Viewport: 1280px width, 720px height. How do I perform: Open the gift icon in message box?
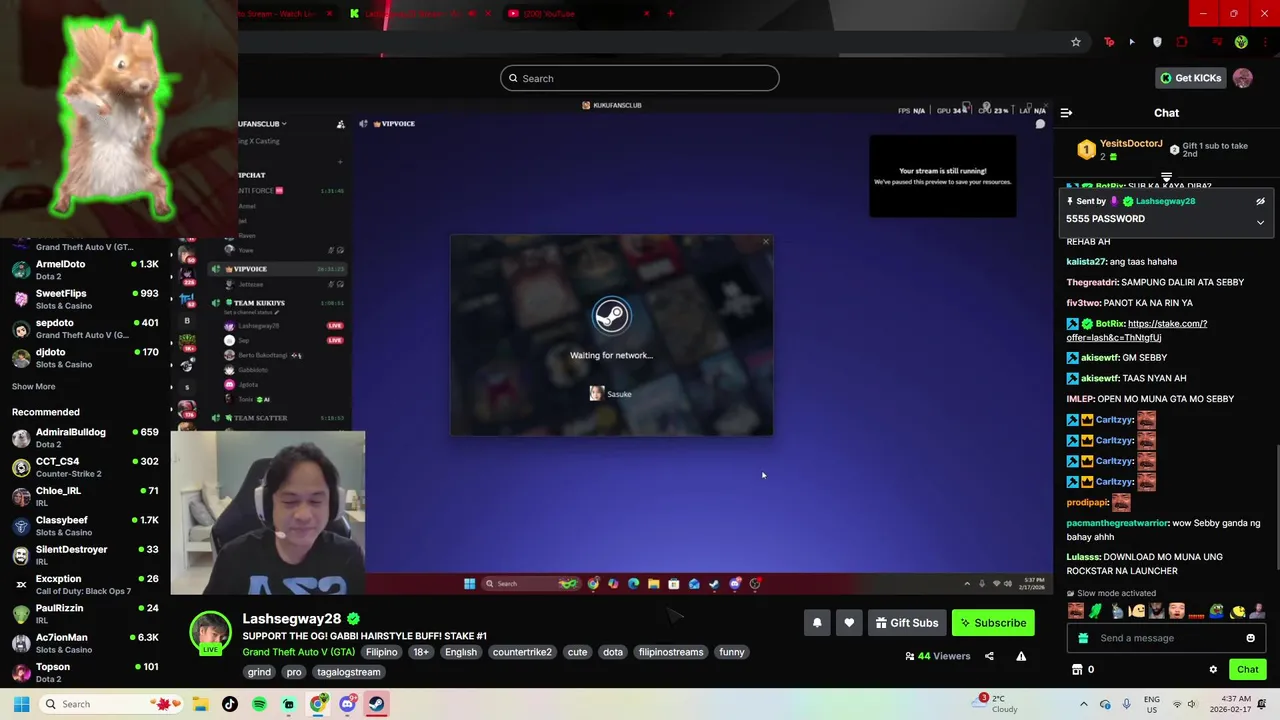tap(1082, 638)
